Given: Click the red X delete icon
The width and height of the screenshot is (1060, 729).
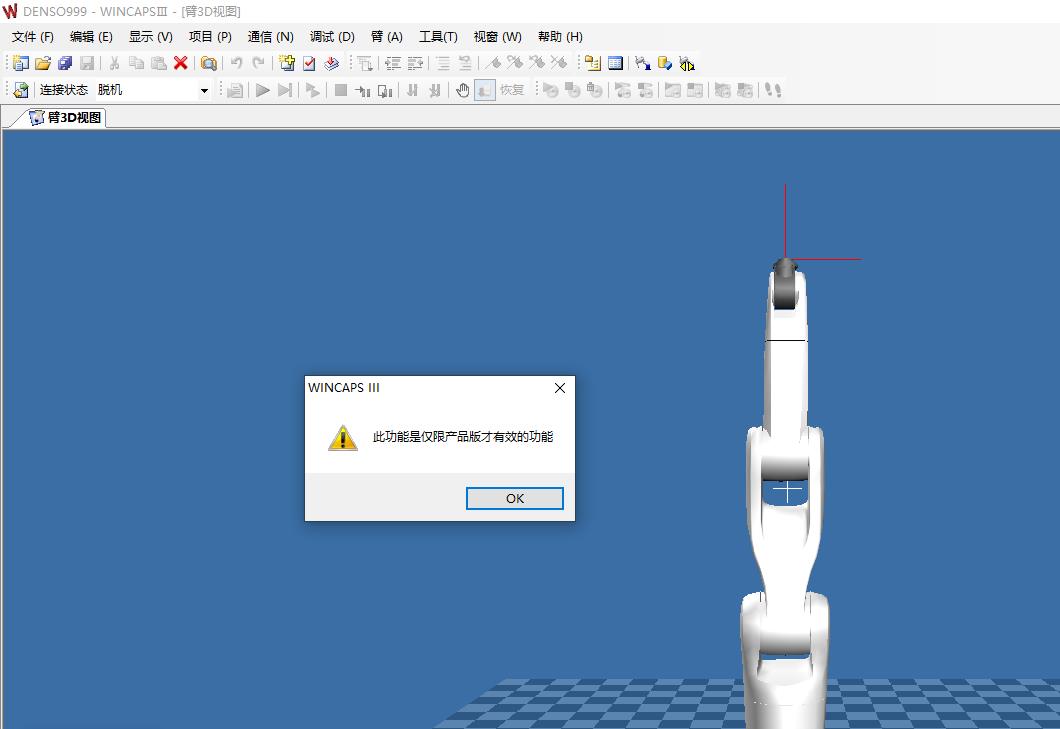Looking at the screenshot, I should point(180,63).
